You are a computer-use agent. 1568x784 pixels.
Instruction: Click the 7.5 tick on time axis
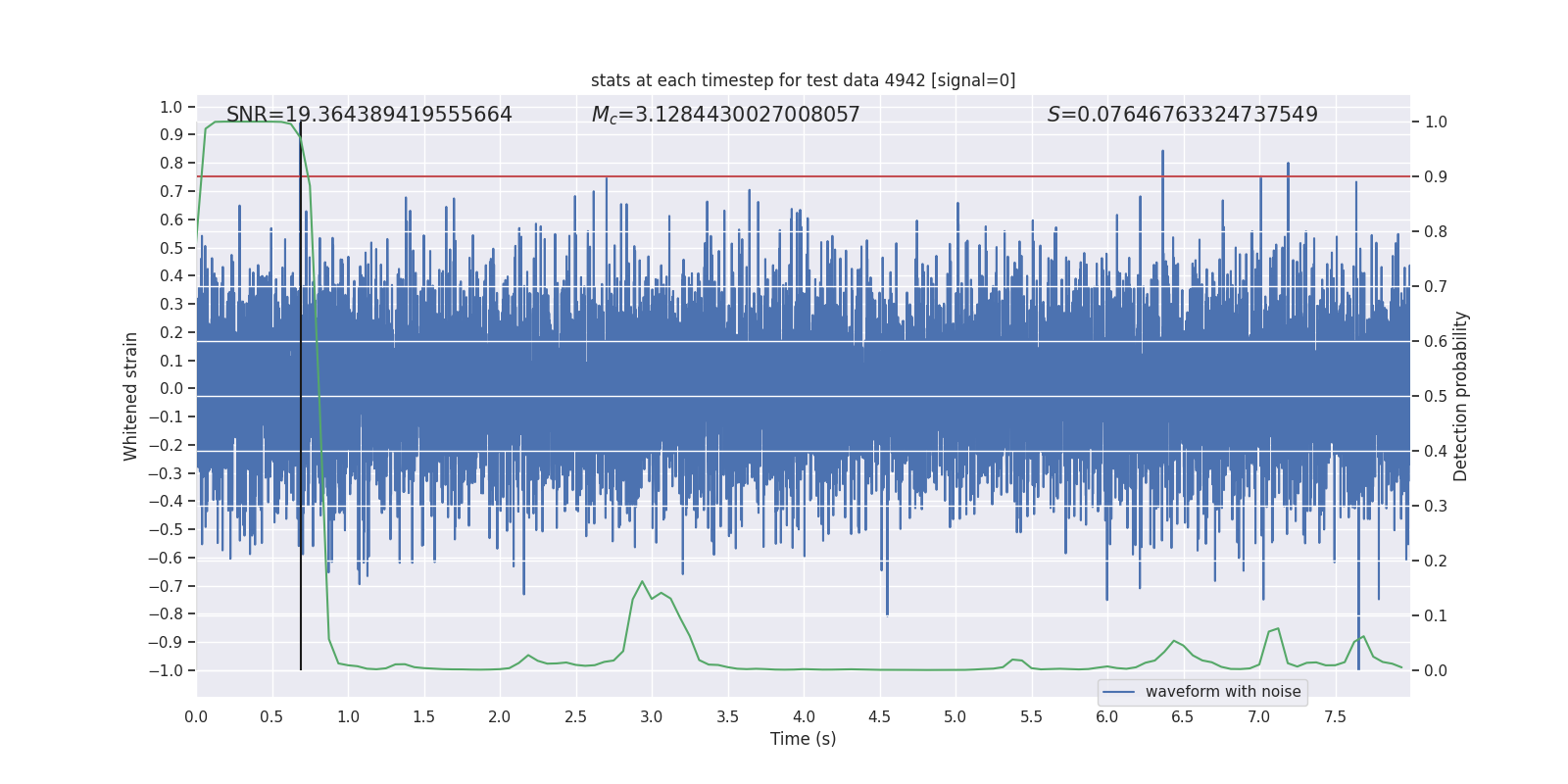click(x=1335, y=716)
